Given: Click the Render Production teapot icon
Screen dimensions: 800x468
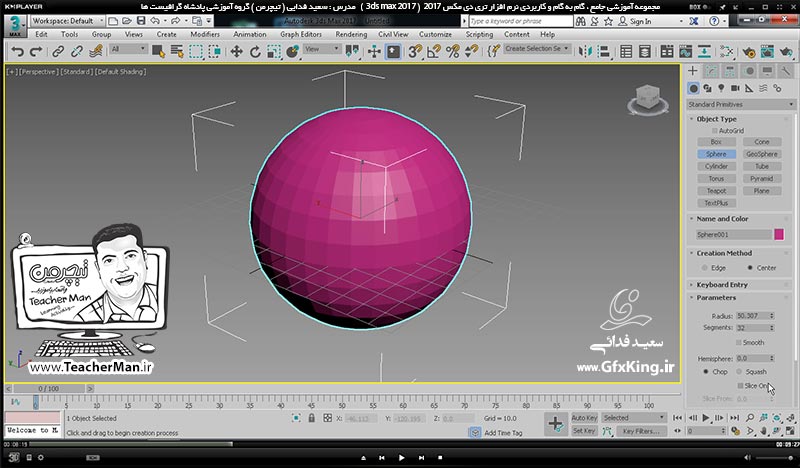Looking at the screenshot, I should (786, 52).
